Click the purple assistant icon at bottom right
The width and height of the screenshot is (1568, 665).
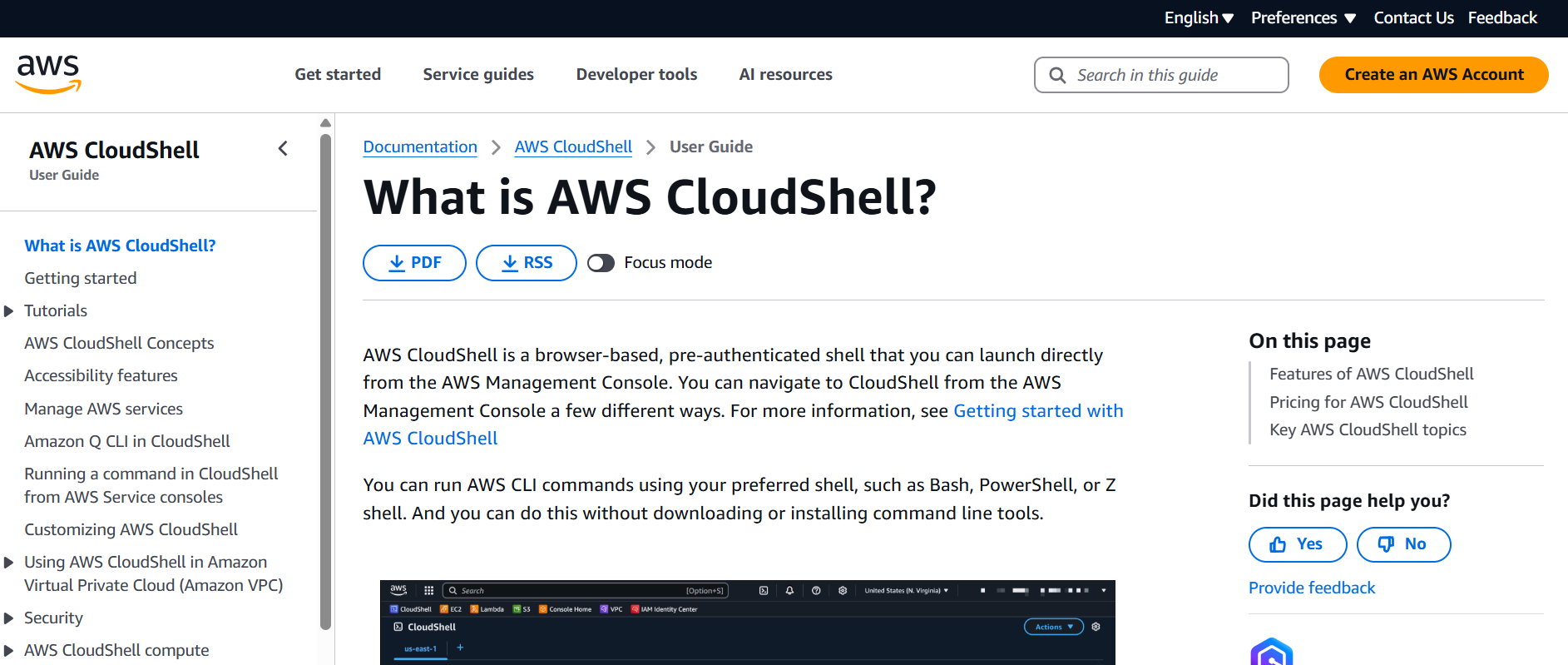1271,652
